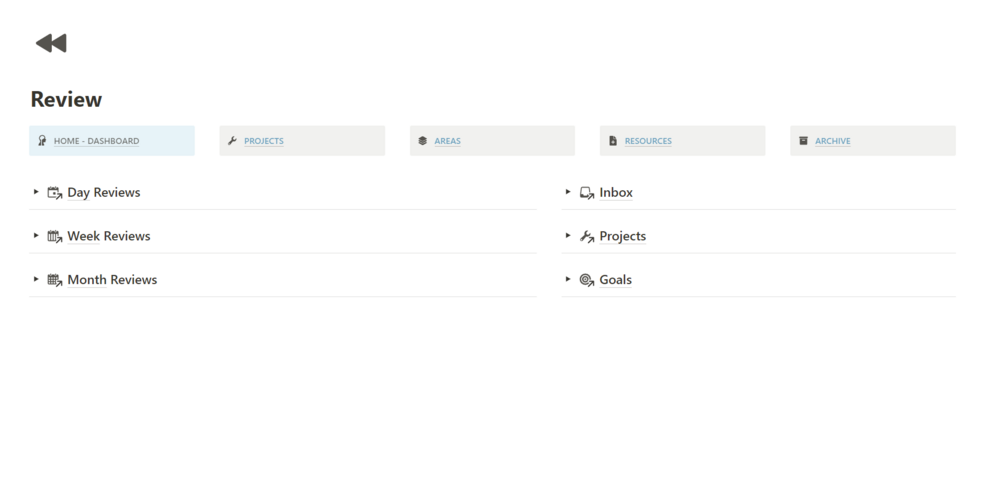Click the Archive box icon in navigation

coord(803,141)
